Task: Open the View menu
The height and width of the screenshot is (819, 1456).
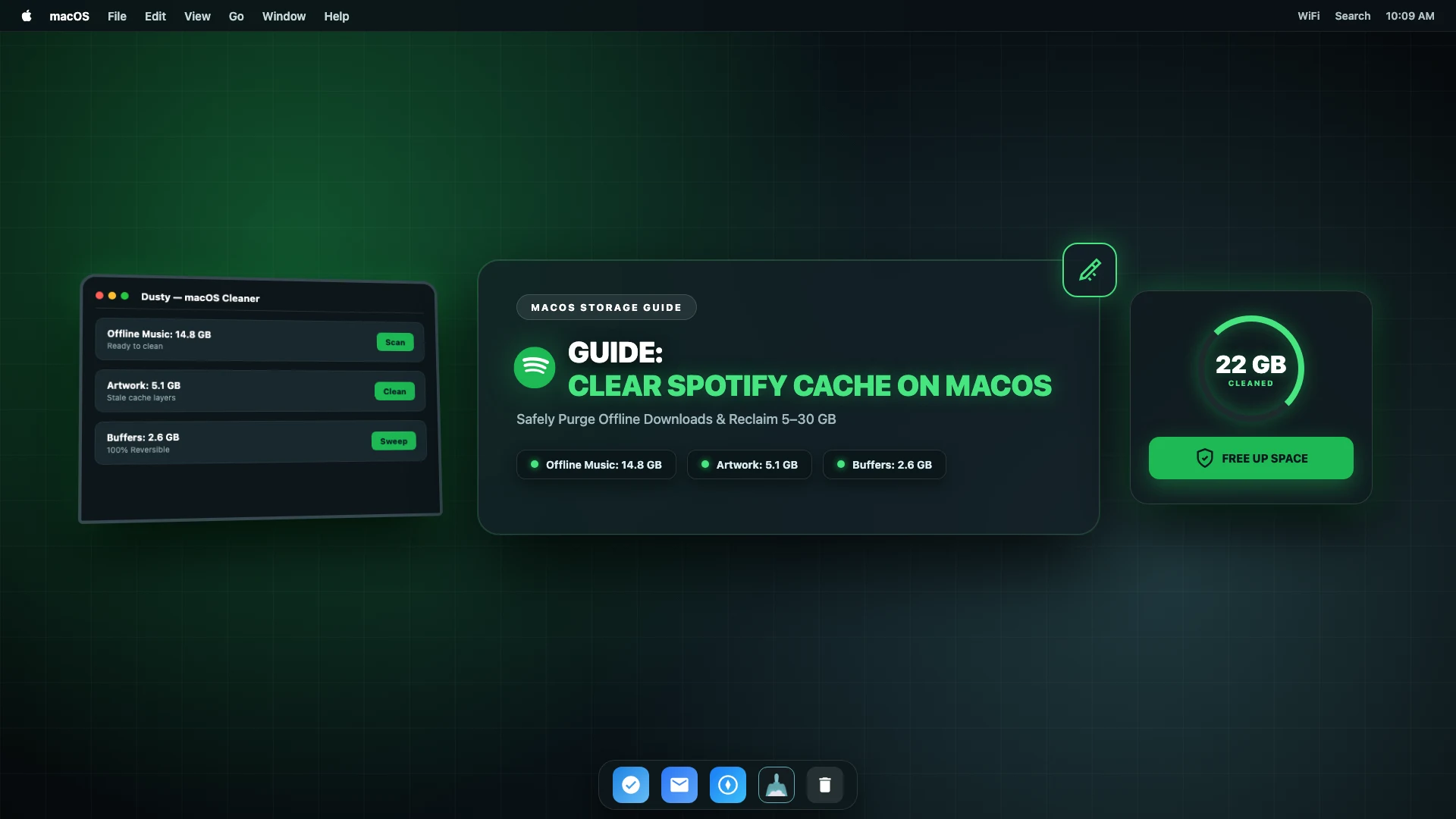Action: point(197,16)
